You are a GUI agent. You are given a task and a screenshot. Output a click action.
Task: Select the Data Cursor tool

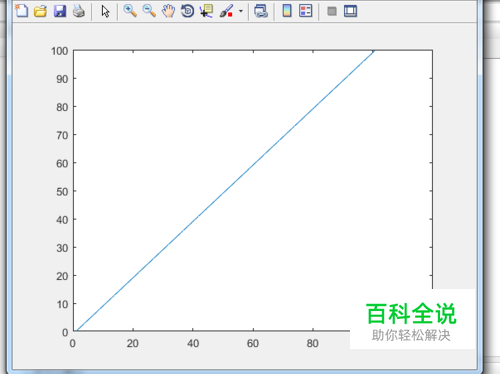206,11
